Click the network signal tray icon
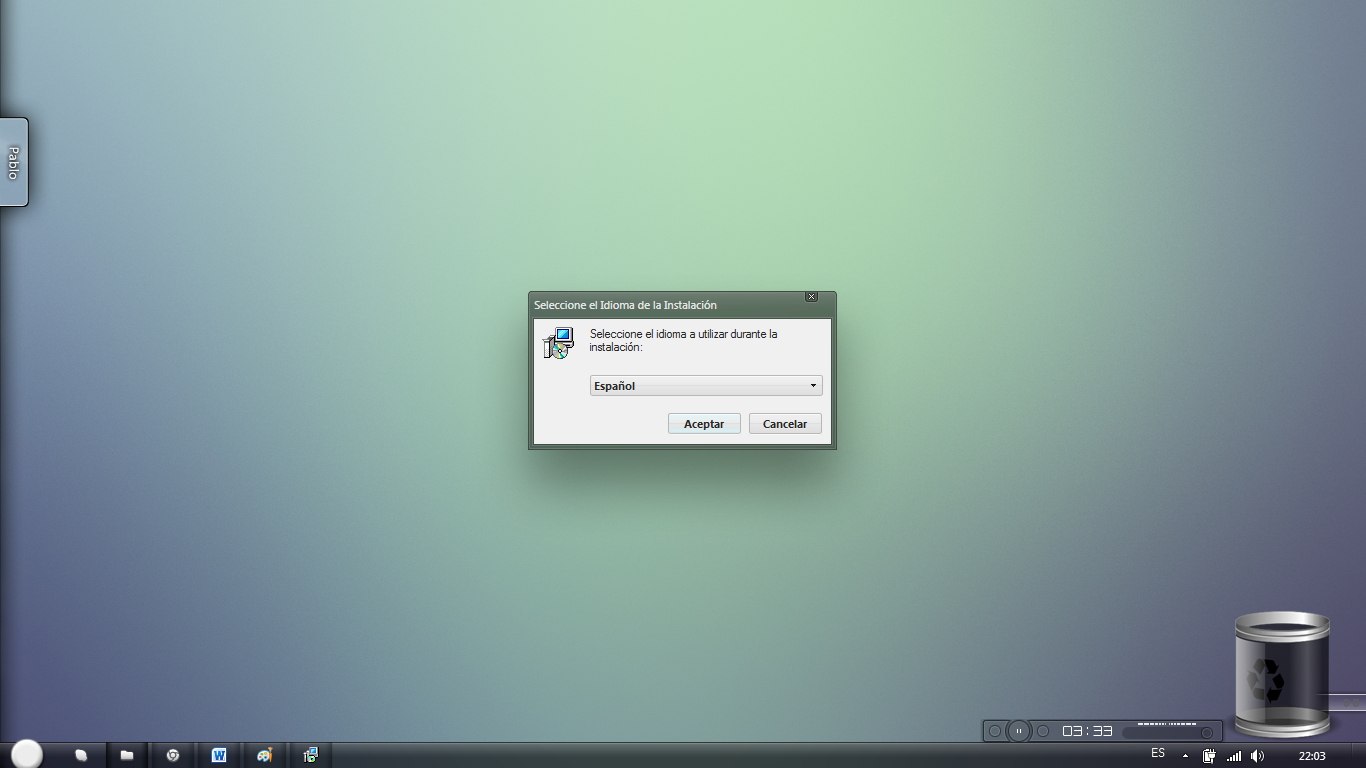This screenshot has width=1366, height=768. coord(1234,756)
